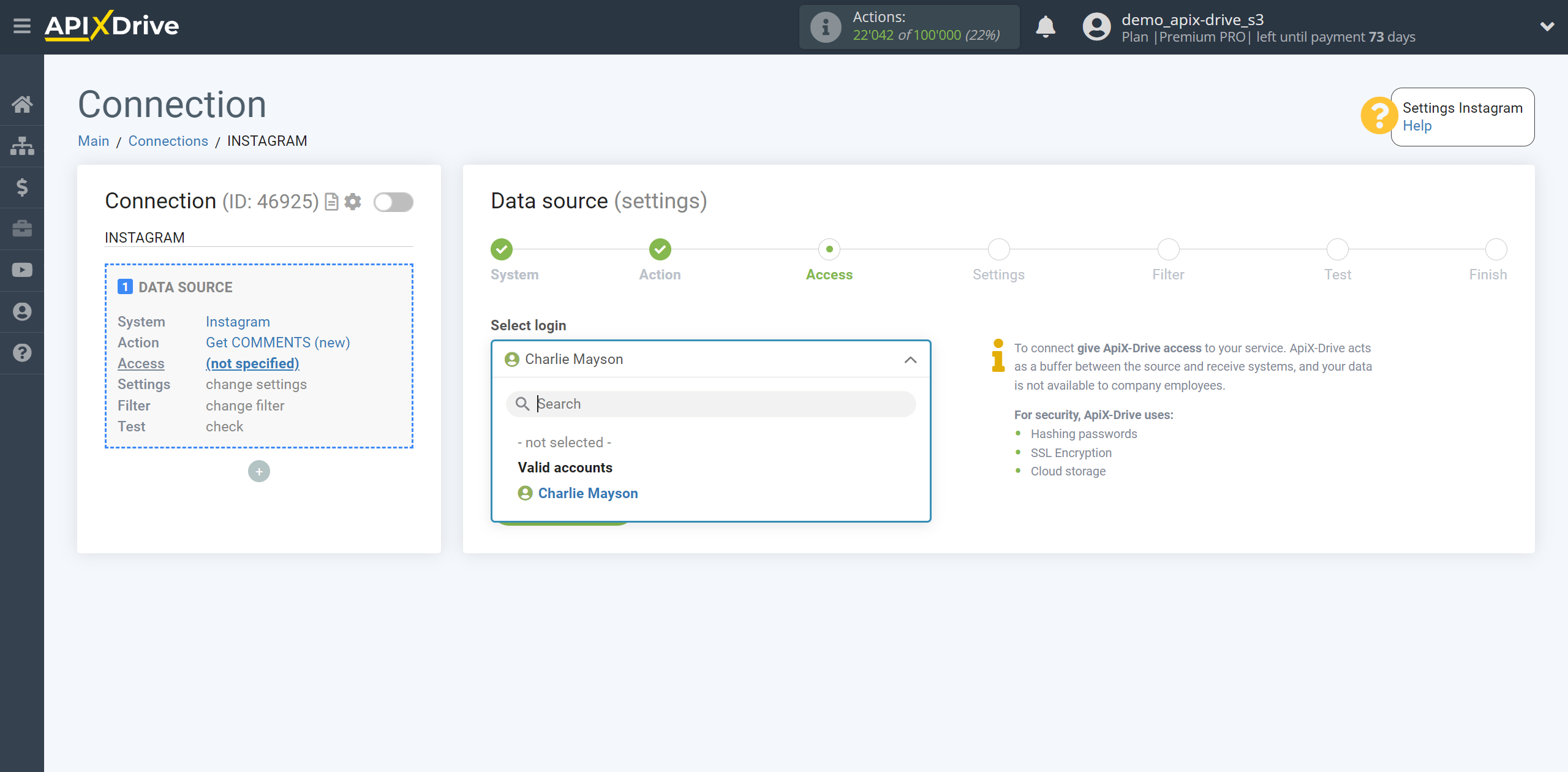1568x772 pixels.
Task: Open the actions info icon
Action: pyautogui.click(x=826, y=27)
